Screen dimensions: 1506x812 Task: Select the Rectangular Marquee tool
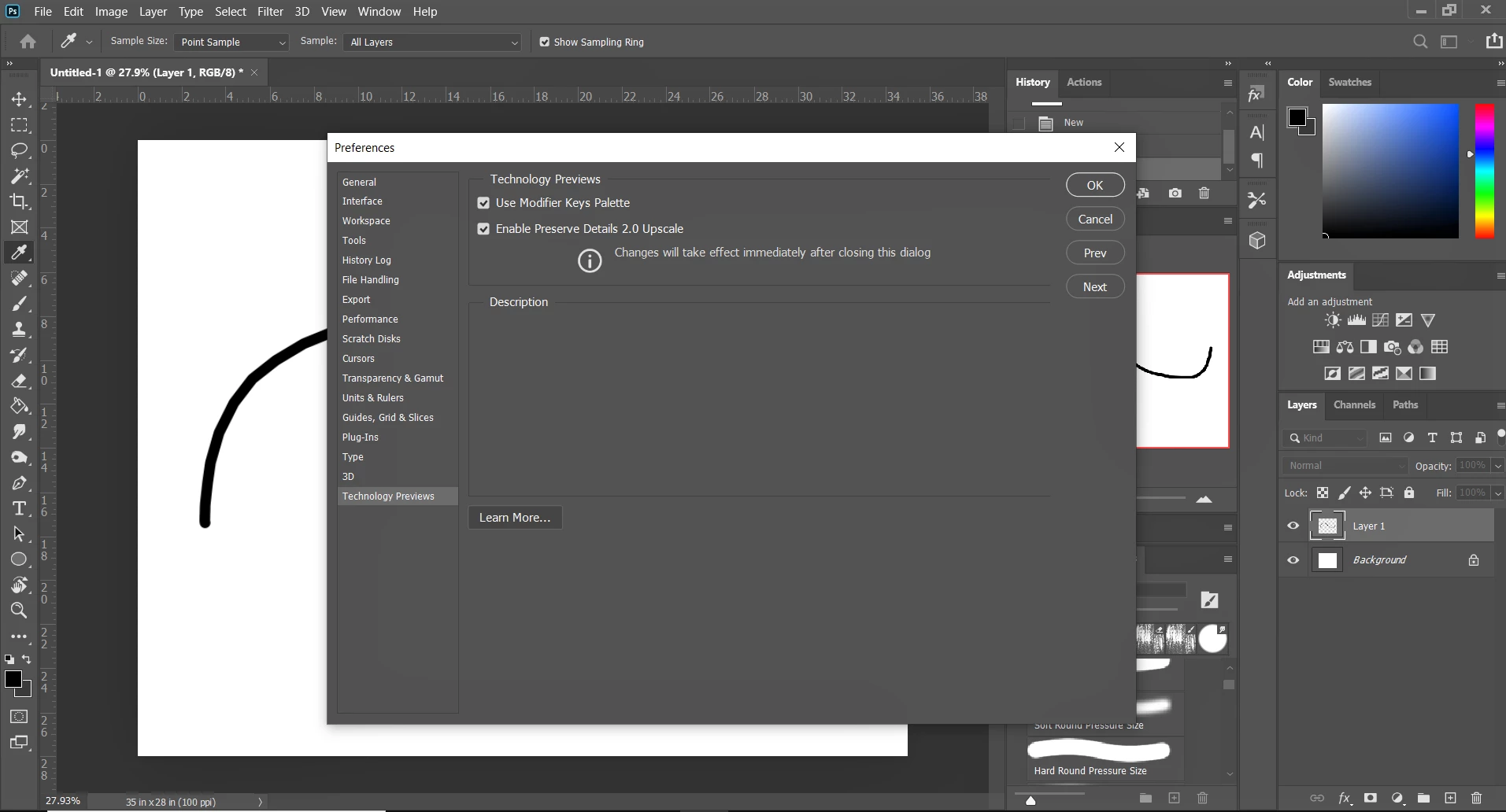tap(20, 125)
